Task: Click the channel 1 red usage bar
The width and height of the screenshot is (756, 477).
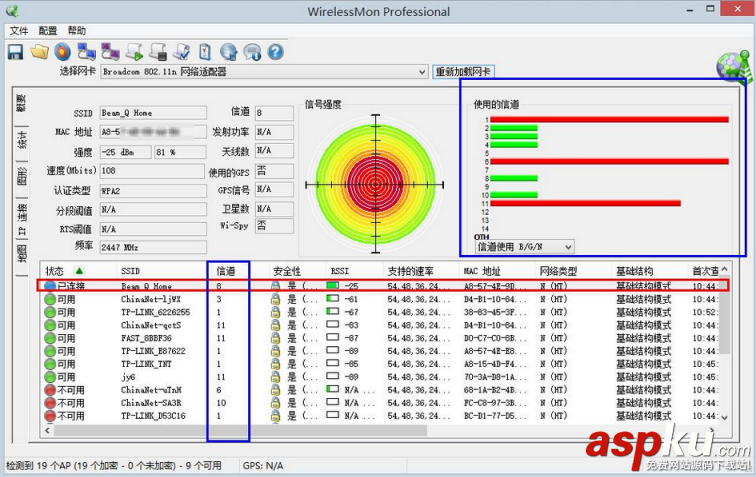Action: point(609,120)
